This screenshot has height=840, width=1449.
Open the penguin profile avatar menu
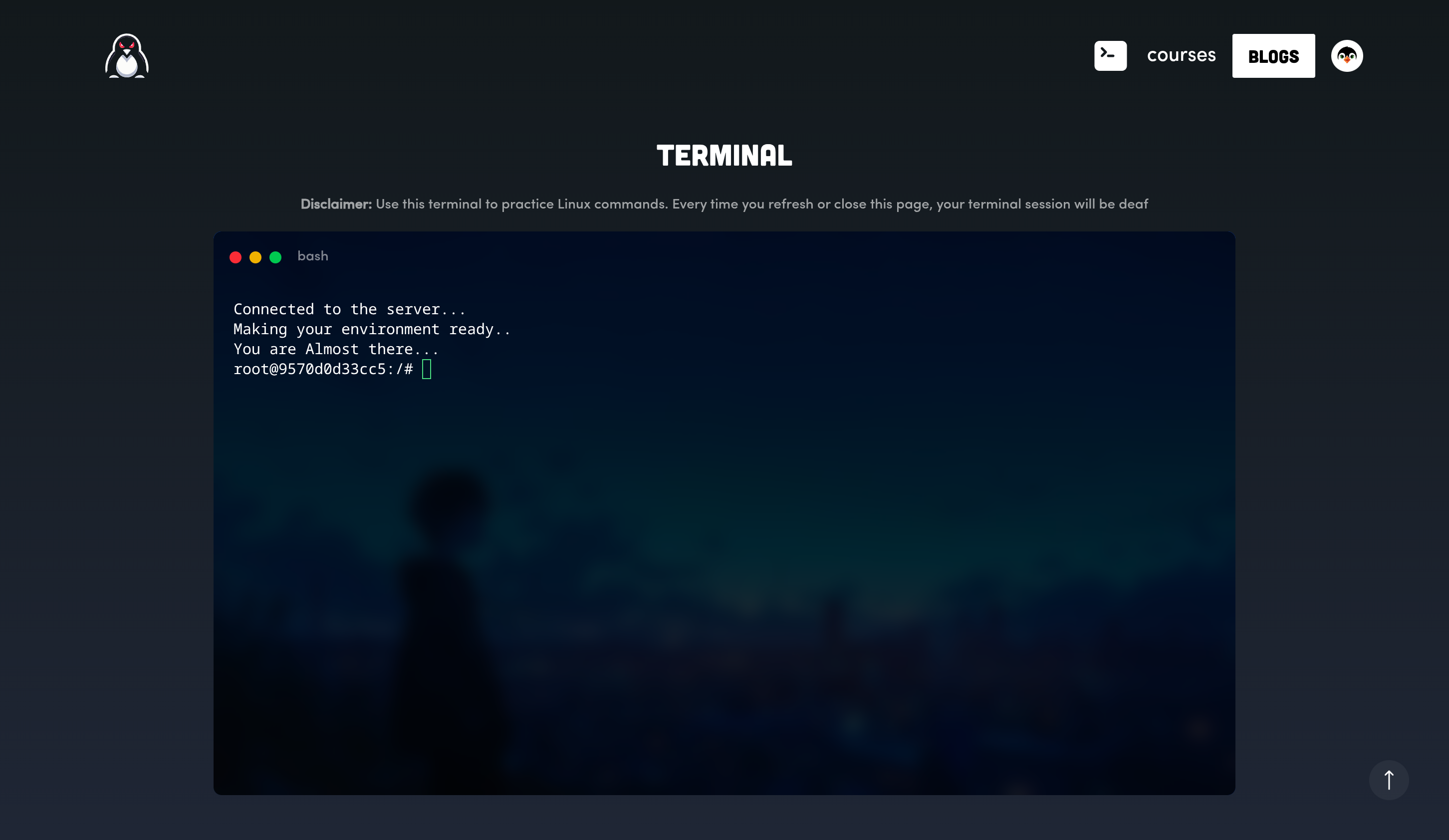point(1347,56)
